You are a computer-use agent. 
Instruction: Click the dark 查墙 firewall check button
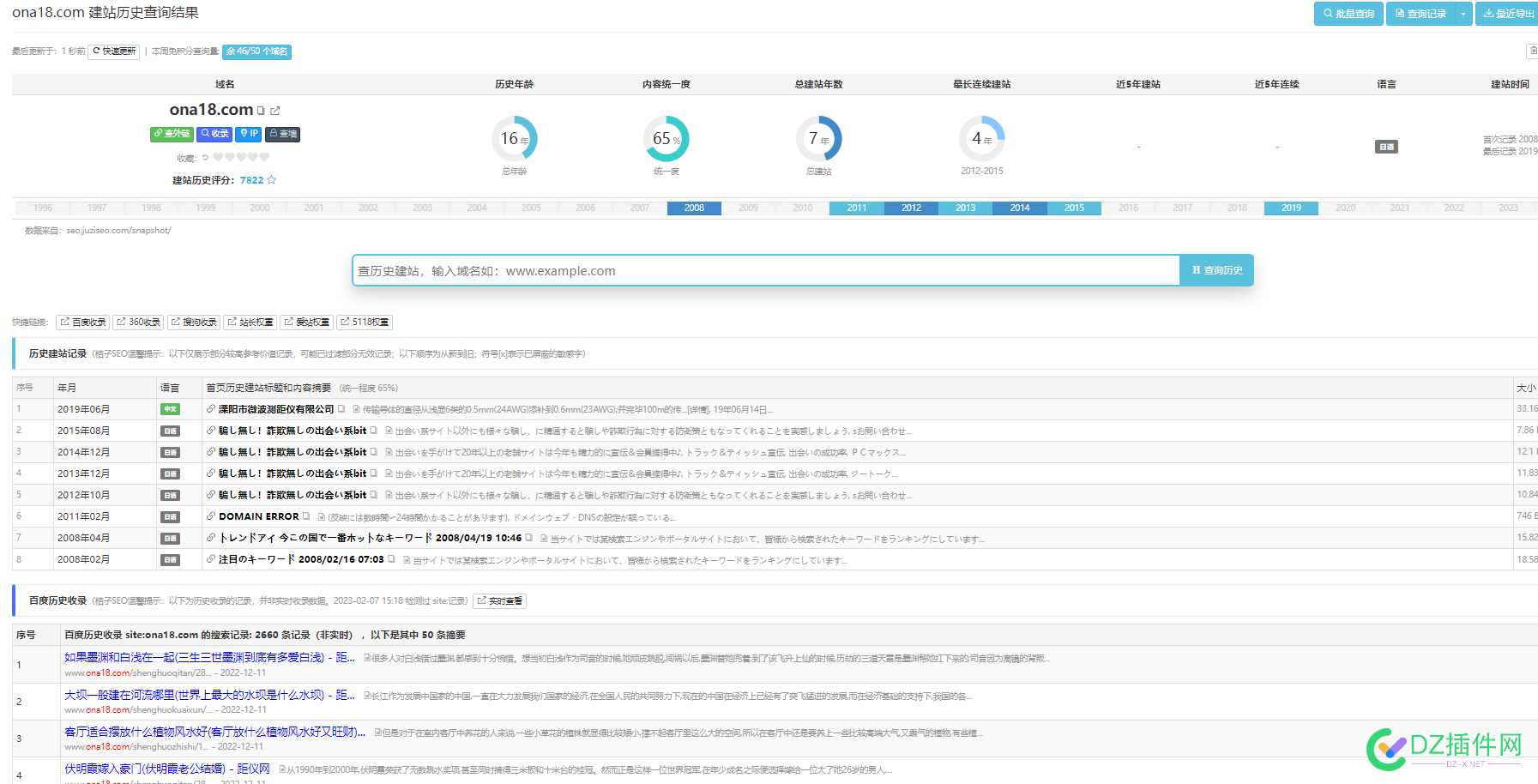click(x=282, y=134)
